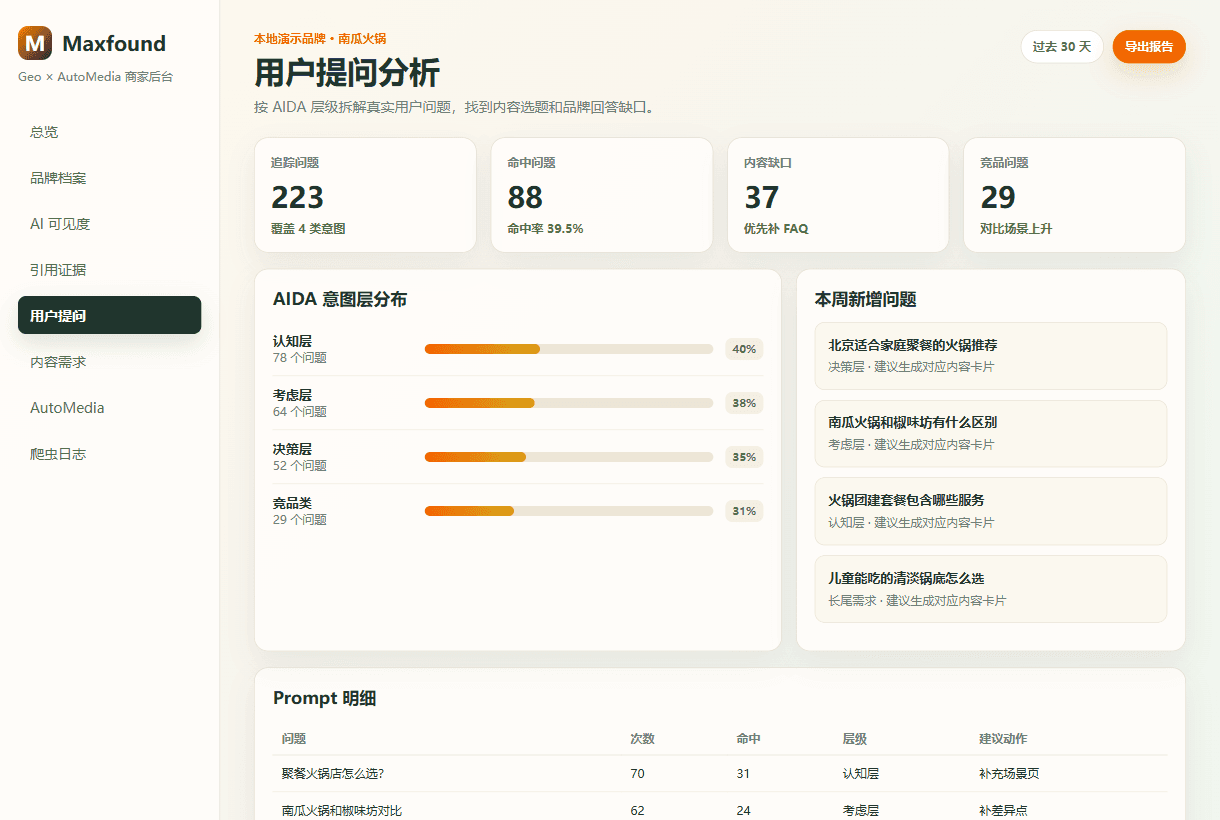Image resolution: width=1220 pixels, height=820 pixels.
Task: Click the 竞品问题 29 stat card
Action: coord(1074,195)
